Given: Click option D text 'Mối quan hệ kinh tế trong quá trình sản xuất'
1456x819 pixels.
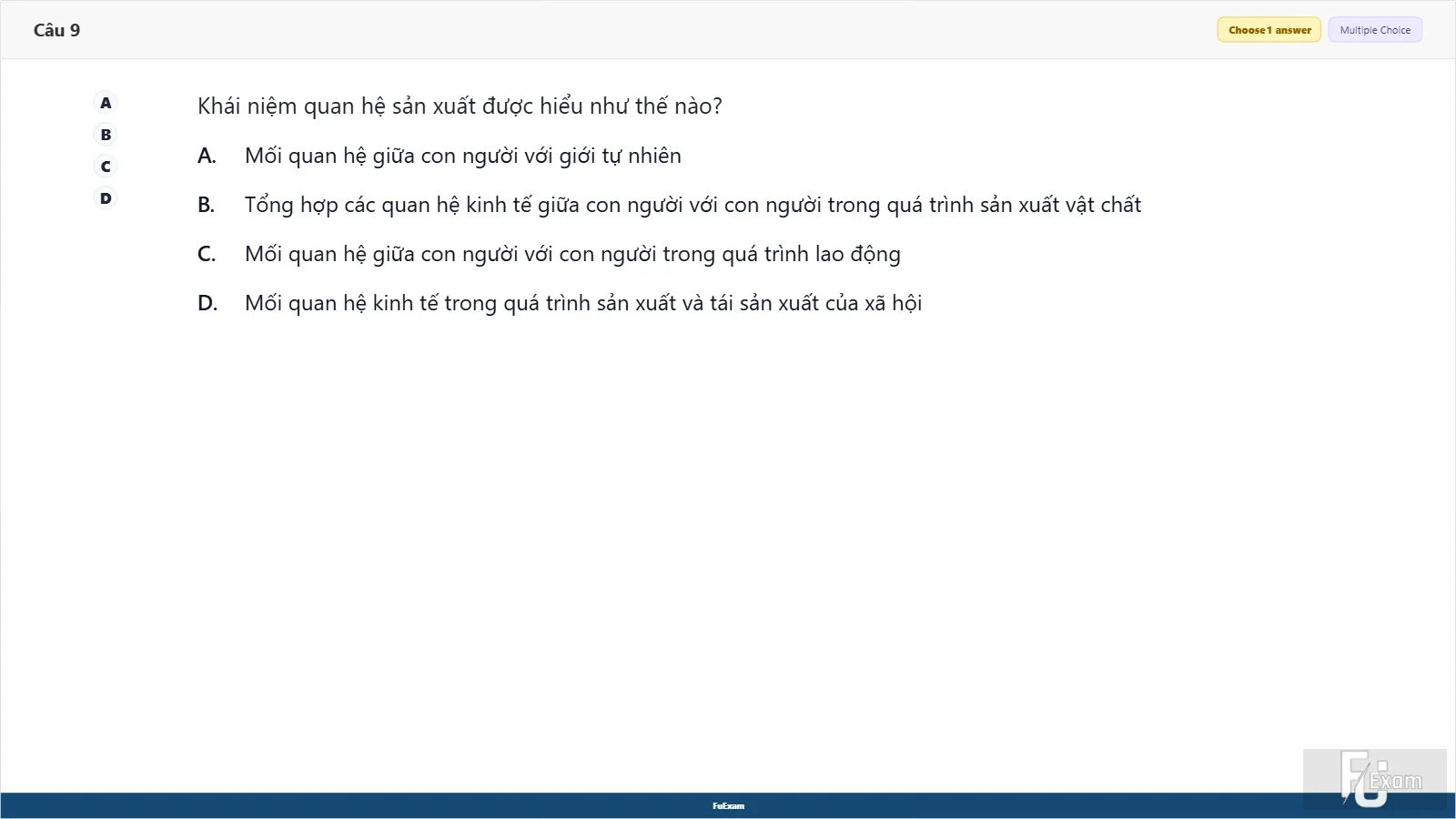Looking at the screenshot, I should click(x=460, y=303).
